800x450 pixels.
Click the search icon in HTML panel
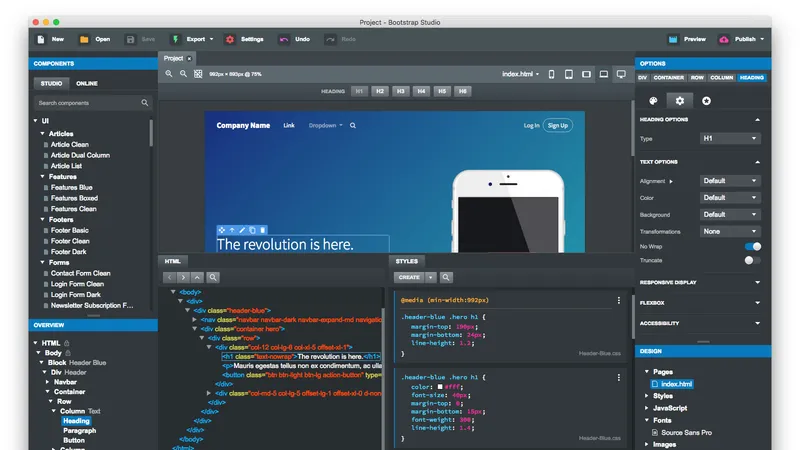click(x=213, y=277)
